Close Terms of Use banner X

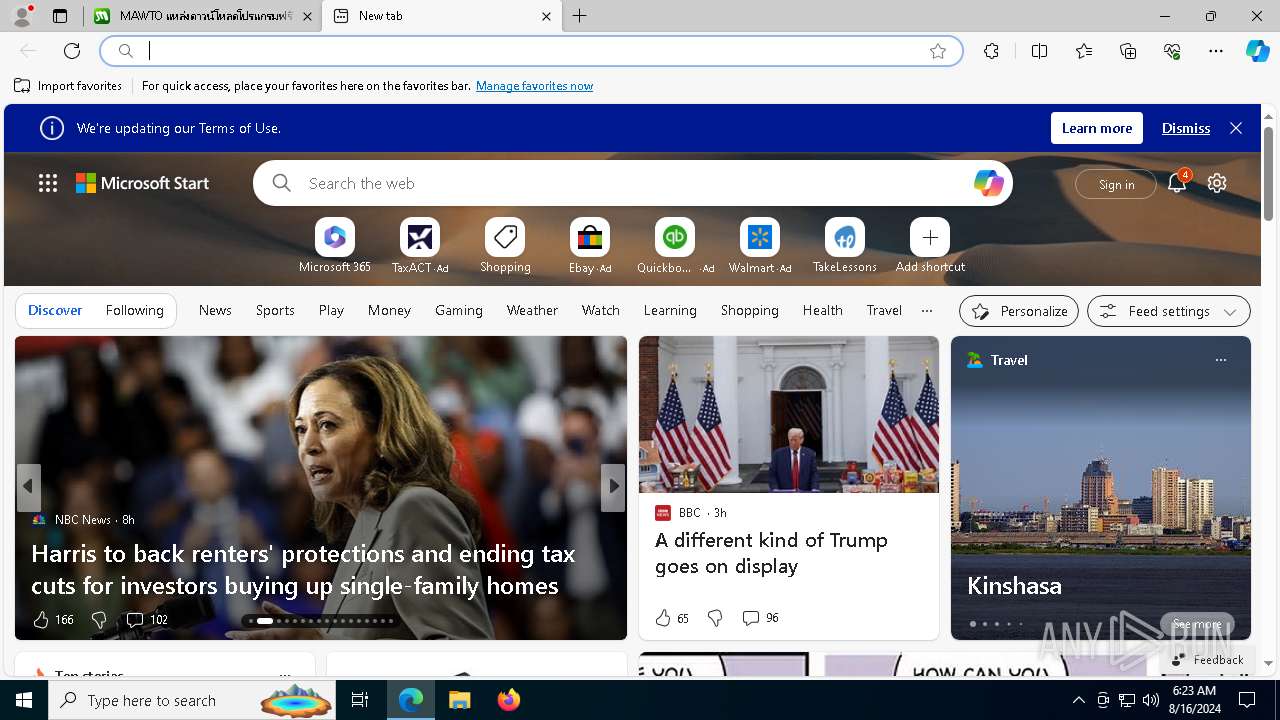click(1236, 128)
